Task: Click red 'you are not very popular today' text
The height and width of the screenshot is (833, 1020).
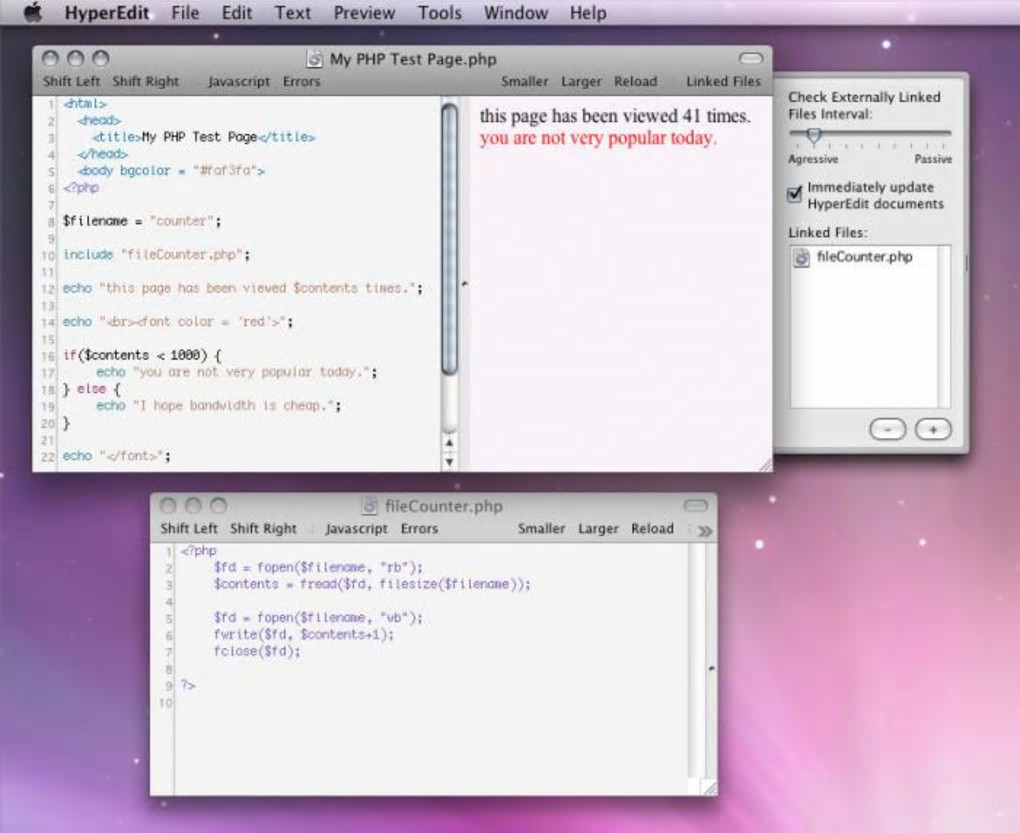Action: [598, 138]
